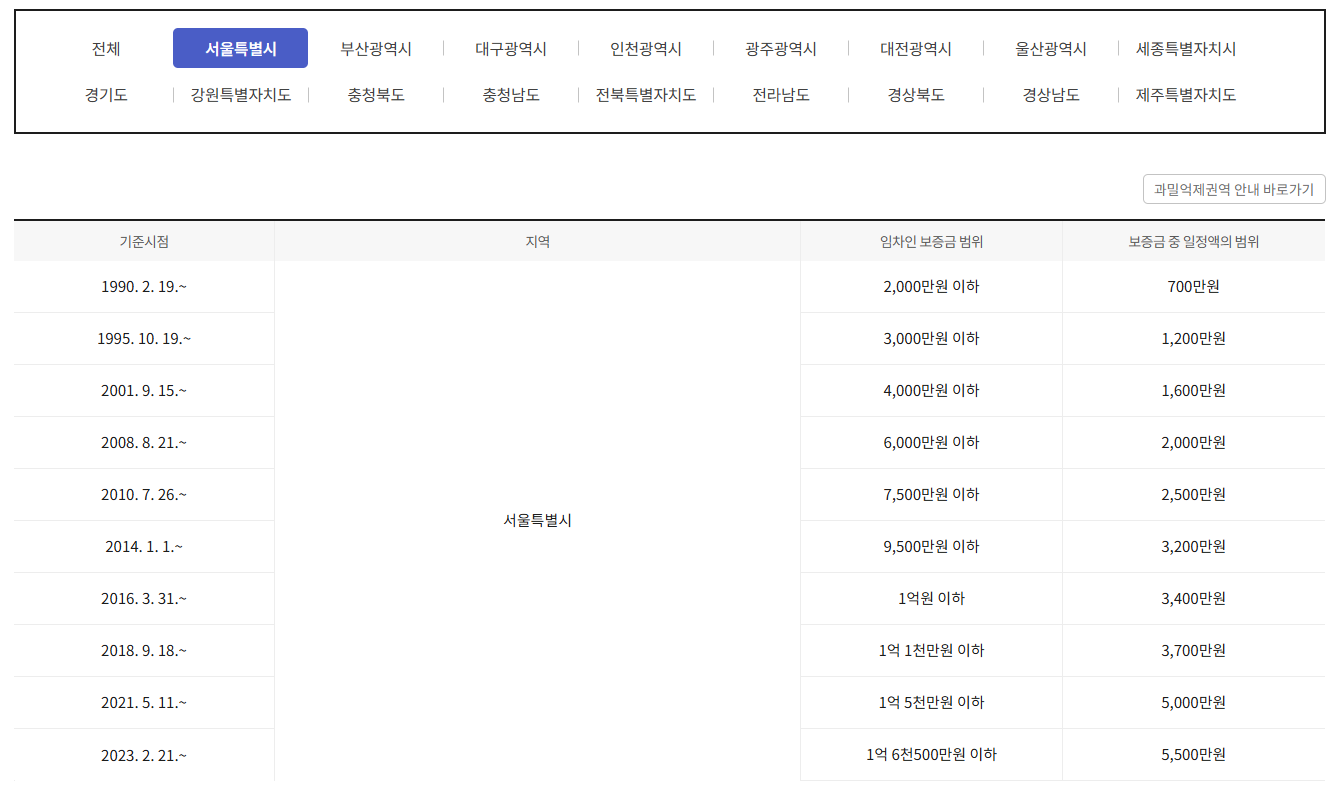Viewport: 1329px width, 798px height.
Task: Click the 5,000만원 amount cell
Action: 1194,703
